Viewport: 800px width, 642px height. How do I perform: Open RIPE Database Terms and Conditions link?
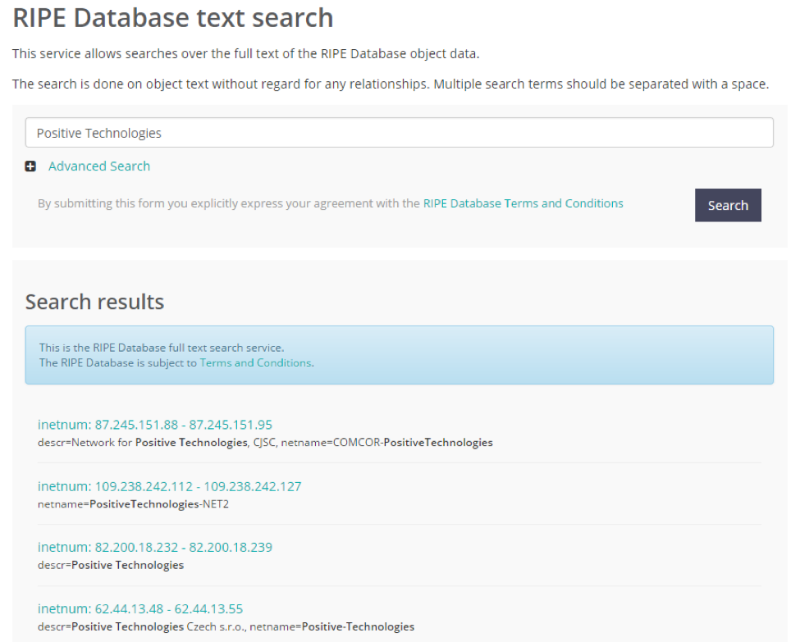click(x=523, y=203)
